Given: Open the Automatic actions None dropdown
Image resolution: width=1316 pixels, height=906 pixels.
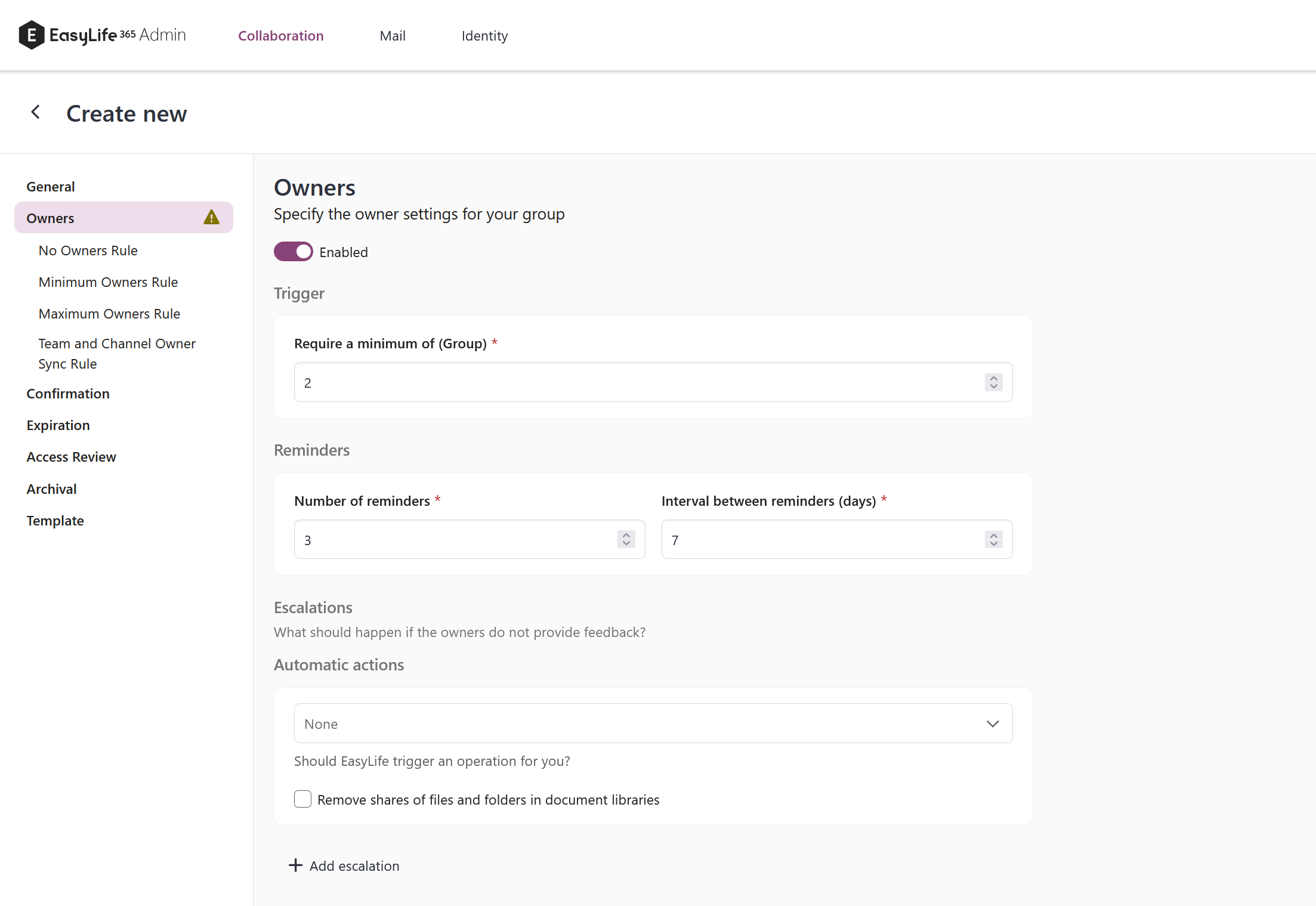Looking at the screenshot, I should pyautogui.click(x=653, y=723).
